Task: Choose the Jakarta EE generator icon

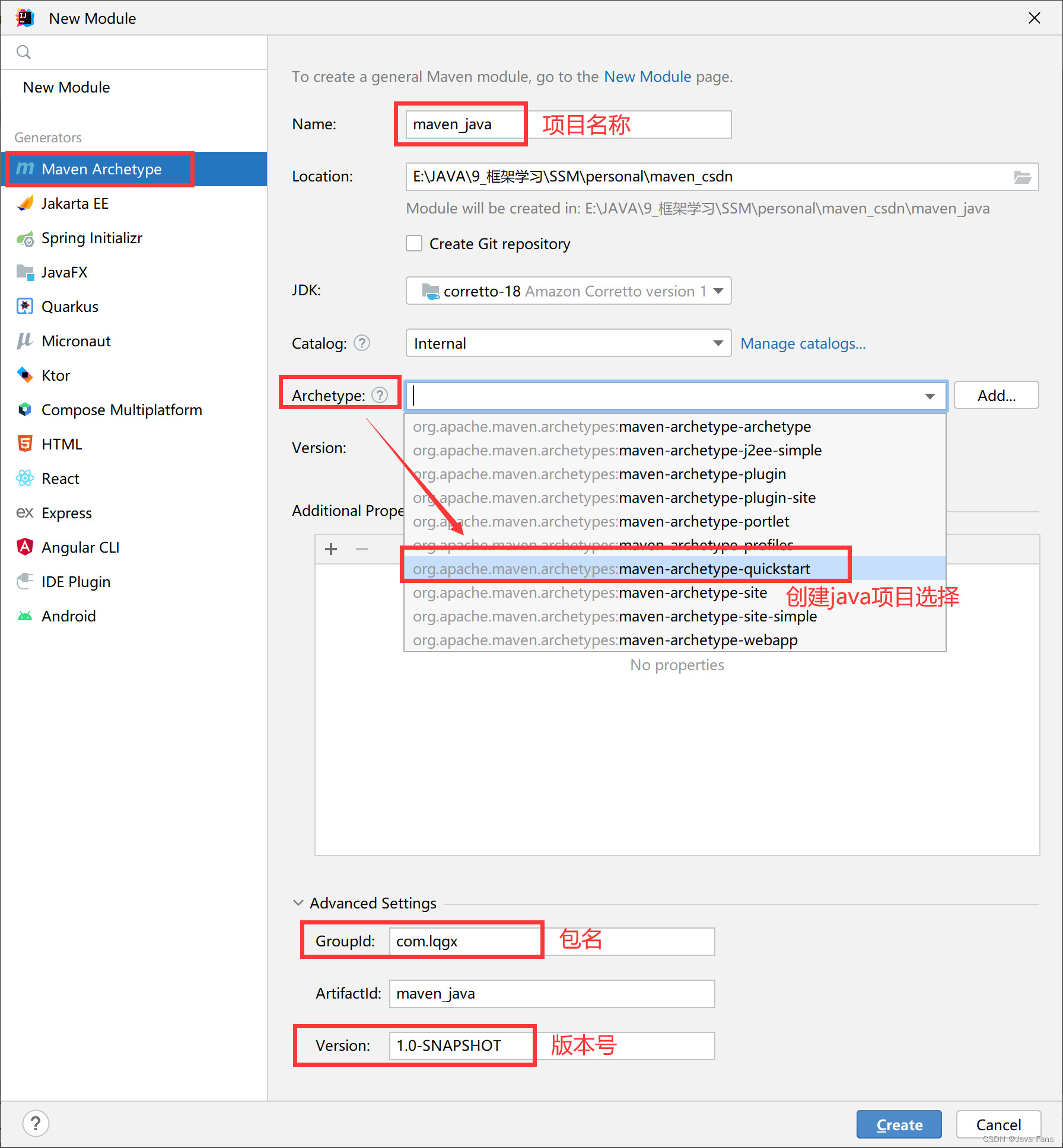Action: [25, 203]
